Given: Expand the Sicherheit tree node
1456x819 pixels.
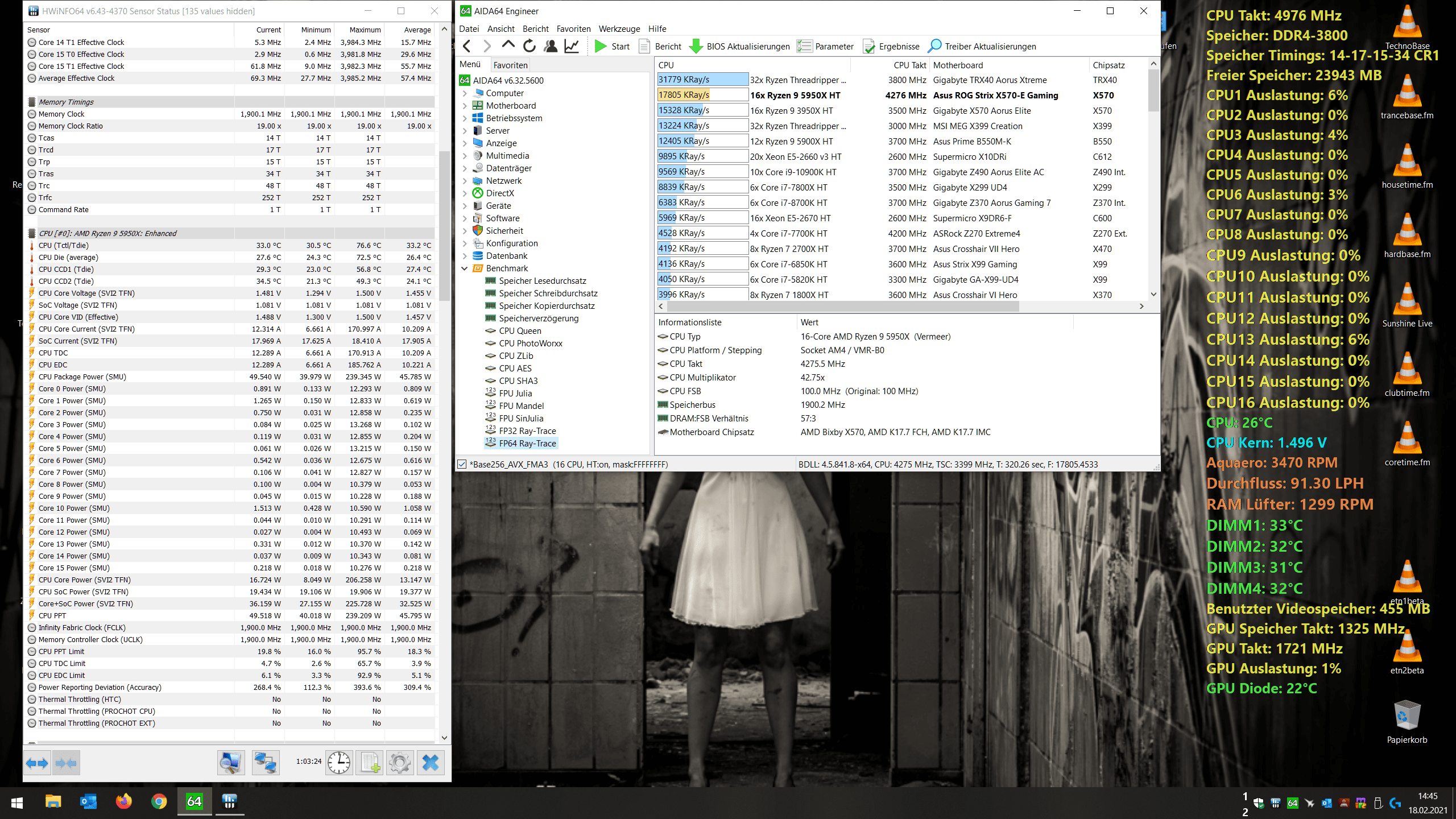Looking at the screenshot, I should coord(465,231).
